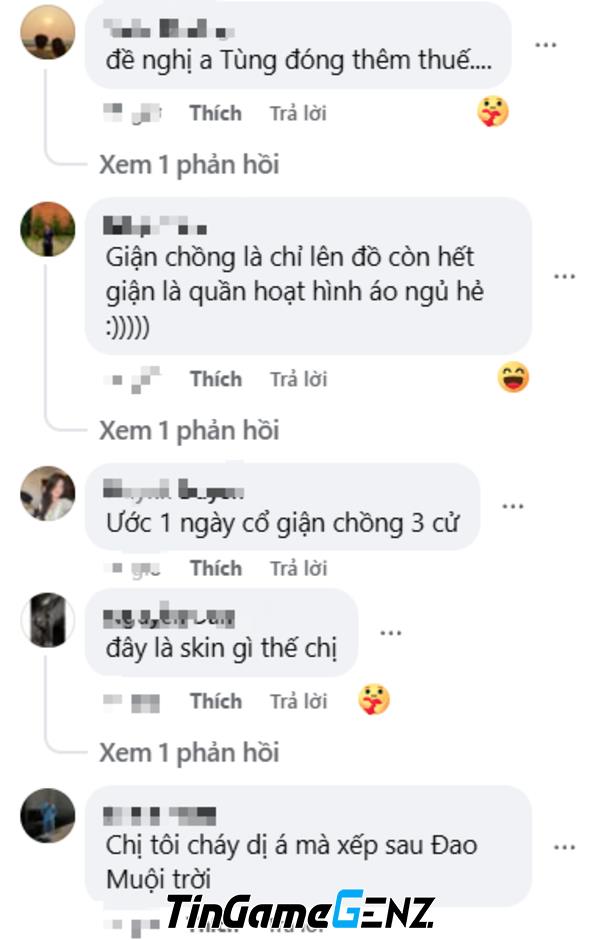Click care emoji reaction under the skin comment

374,700
